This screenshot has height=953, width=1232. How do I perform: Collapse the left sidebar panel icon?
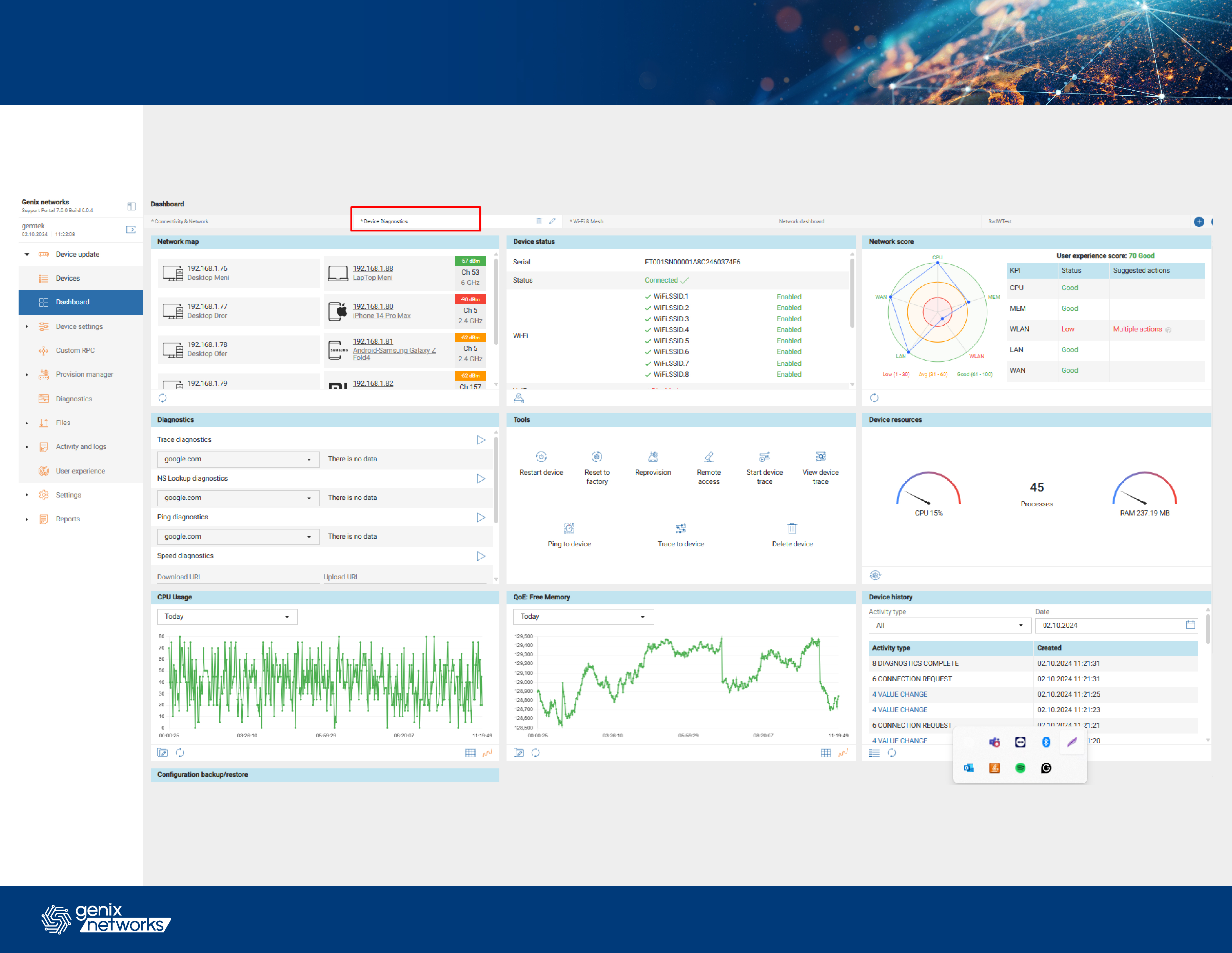point(131,206)
